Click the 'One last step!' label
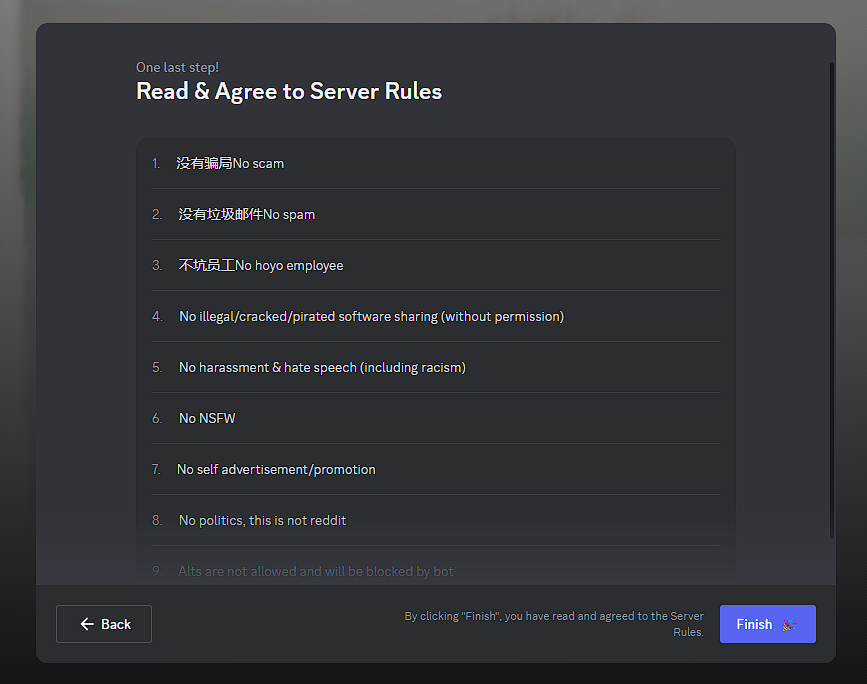 [177, 67]
